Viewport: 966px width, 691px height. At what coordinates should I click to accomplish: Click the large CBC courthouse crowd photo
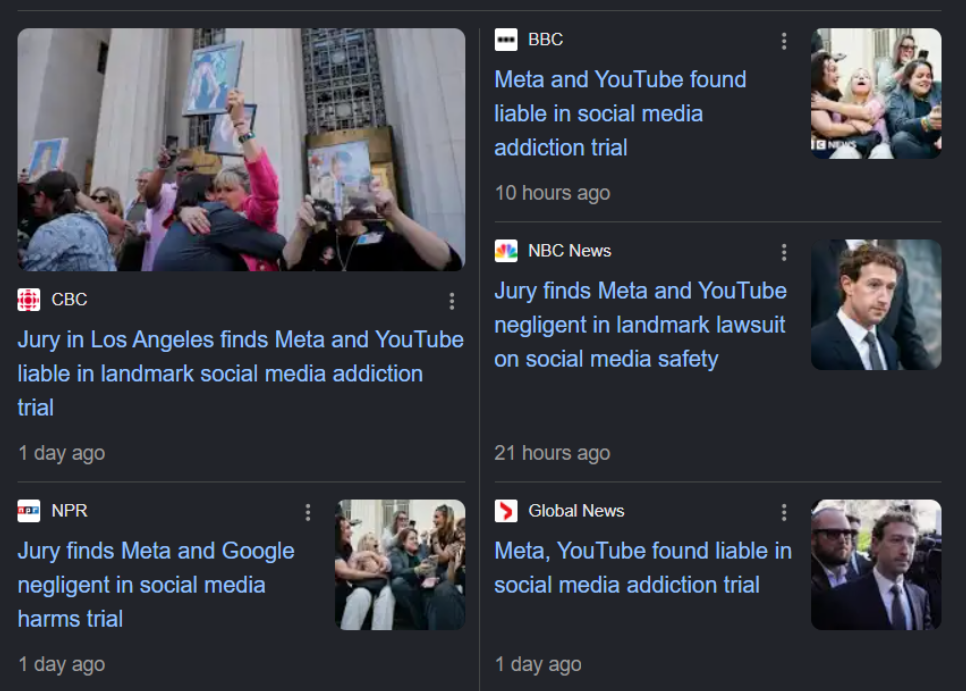coord(242,150)
